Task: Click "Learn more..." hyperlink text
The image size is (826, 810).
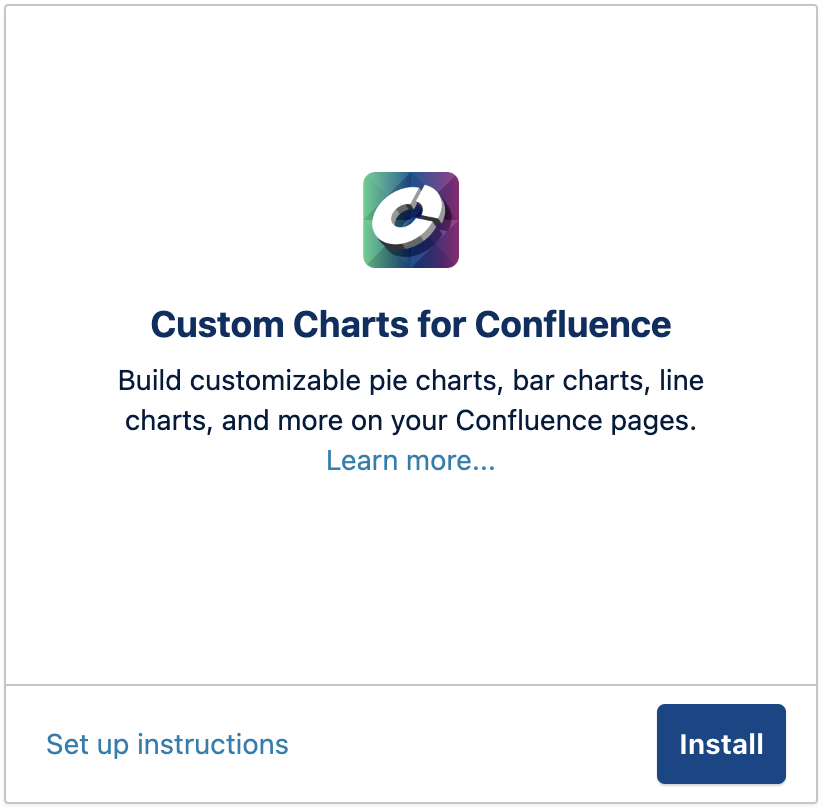Action: pos(410,460)
